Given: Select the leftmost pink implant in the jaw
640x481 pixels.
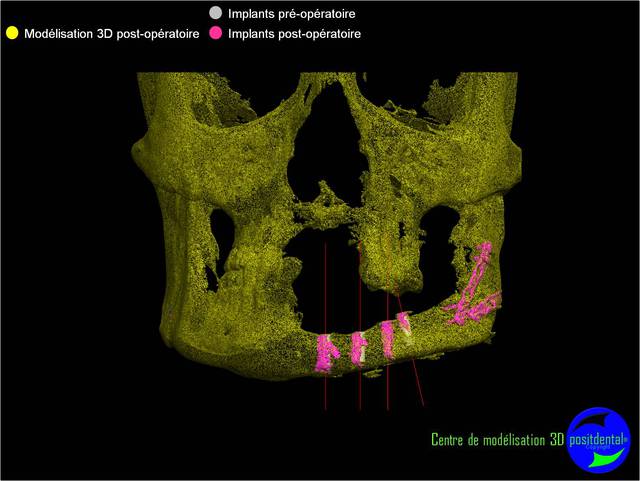Looking at the screenshot, I should pos(326,353).
